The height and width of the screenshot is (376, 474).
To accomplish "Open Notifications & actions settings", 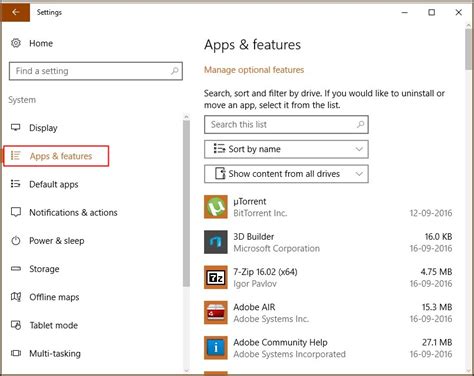I will coord(73,212).
